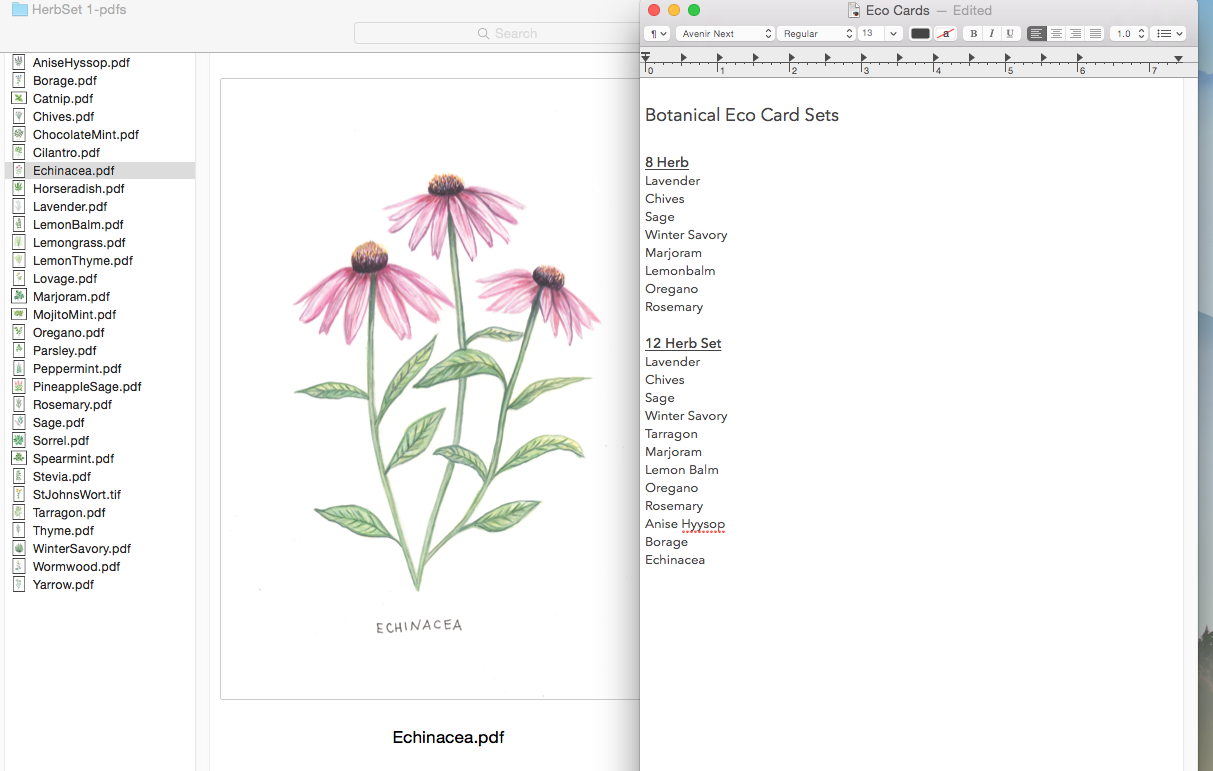
Task: Select the StJohnsWort.tif file name
Action: coord(77,494)
